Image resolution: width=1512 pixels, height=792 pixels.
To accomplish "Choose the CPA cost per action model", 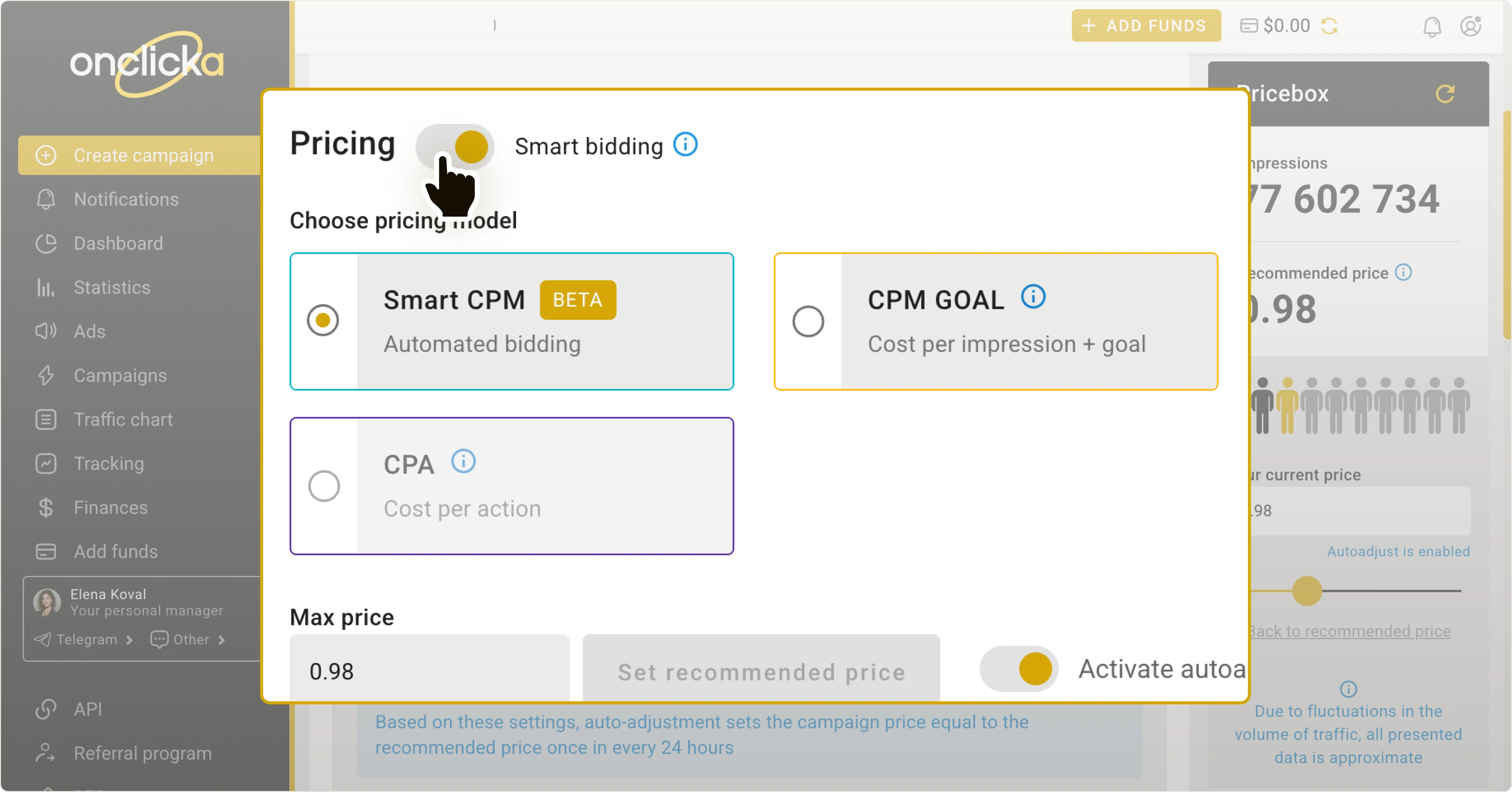I will pos(324,486).
